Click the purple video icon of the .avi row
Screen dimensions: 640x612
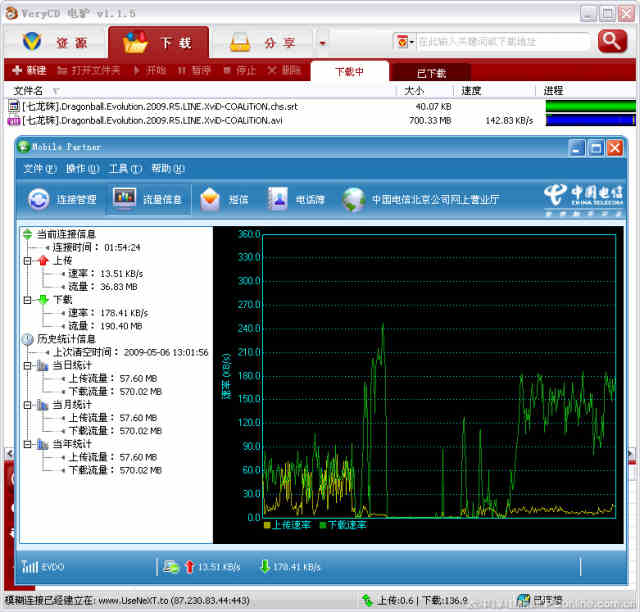pyautogui.click(x=13, y=121)
